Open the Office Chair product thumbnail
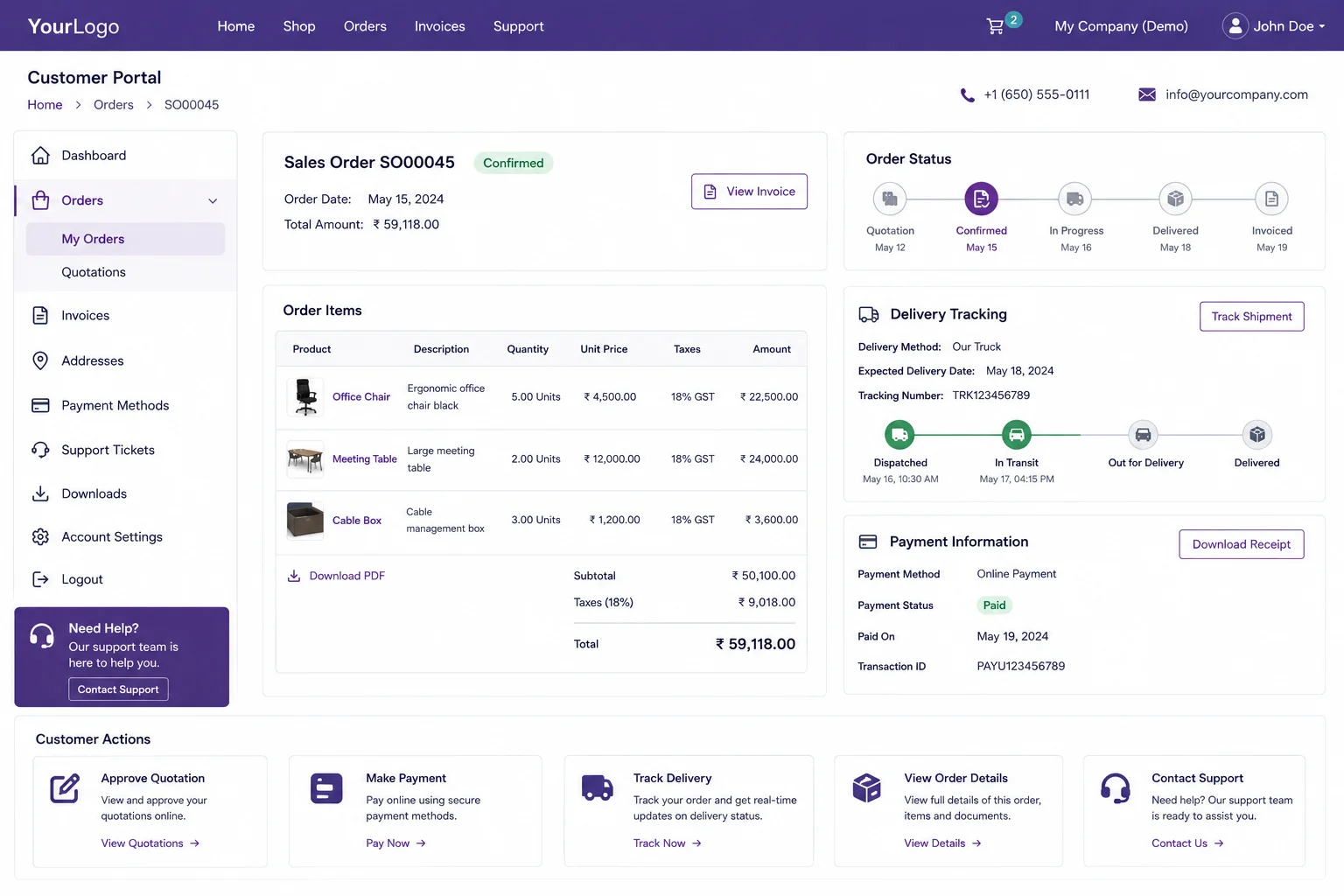Screen dimensions: 1344x896 point(305,396)
